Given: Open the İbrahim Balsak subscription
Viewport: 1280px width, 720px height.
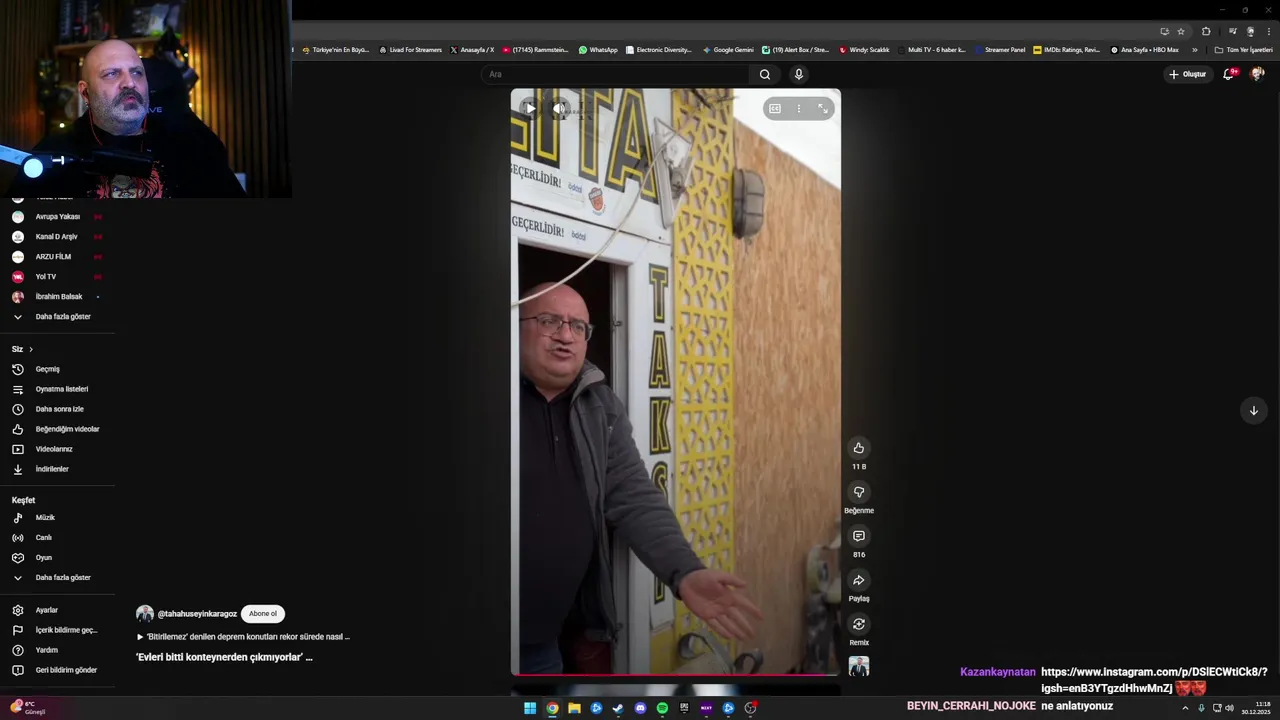Looking at the screenshot, I should click(57, 296).
